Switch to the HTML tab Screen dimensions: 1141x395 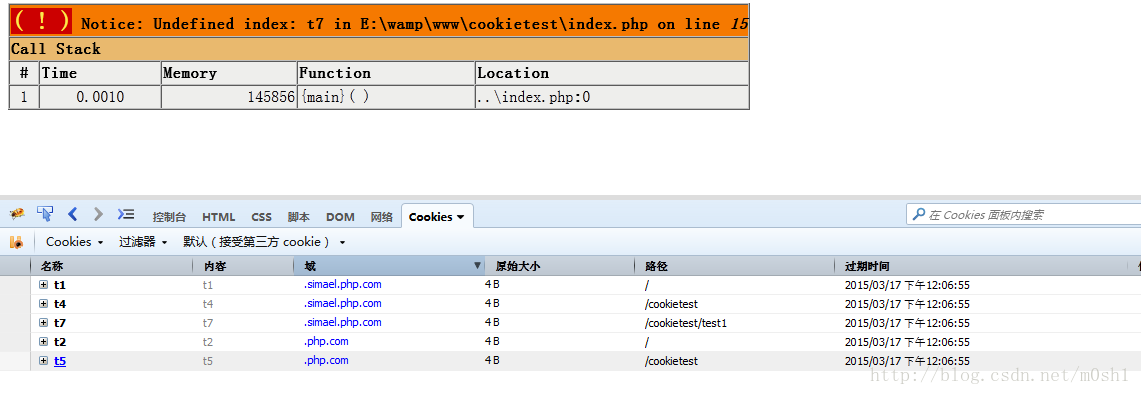(x=218, y=217)
